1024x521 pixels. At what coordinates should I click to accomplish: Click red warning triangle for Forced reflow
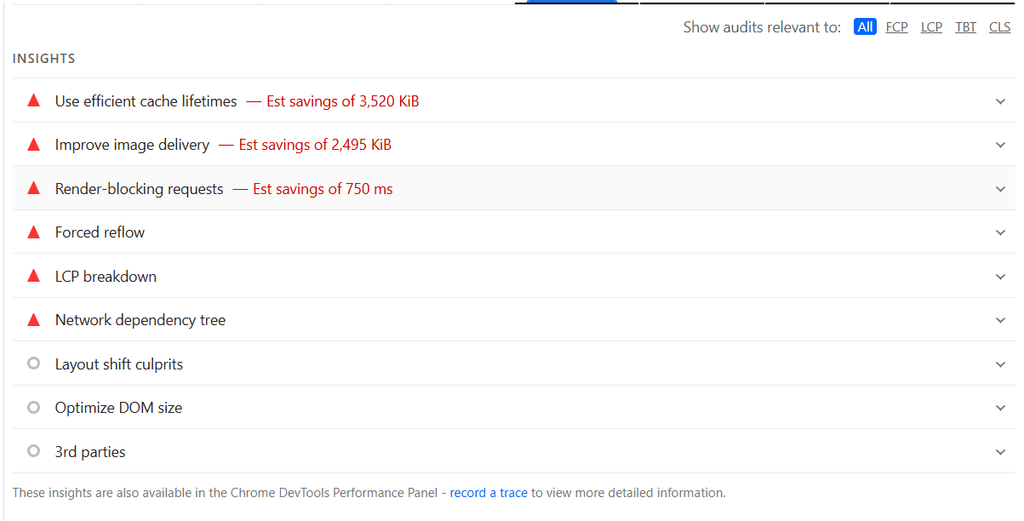[34, 232]
